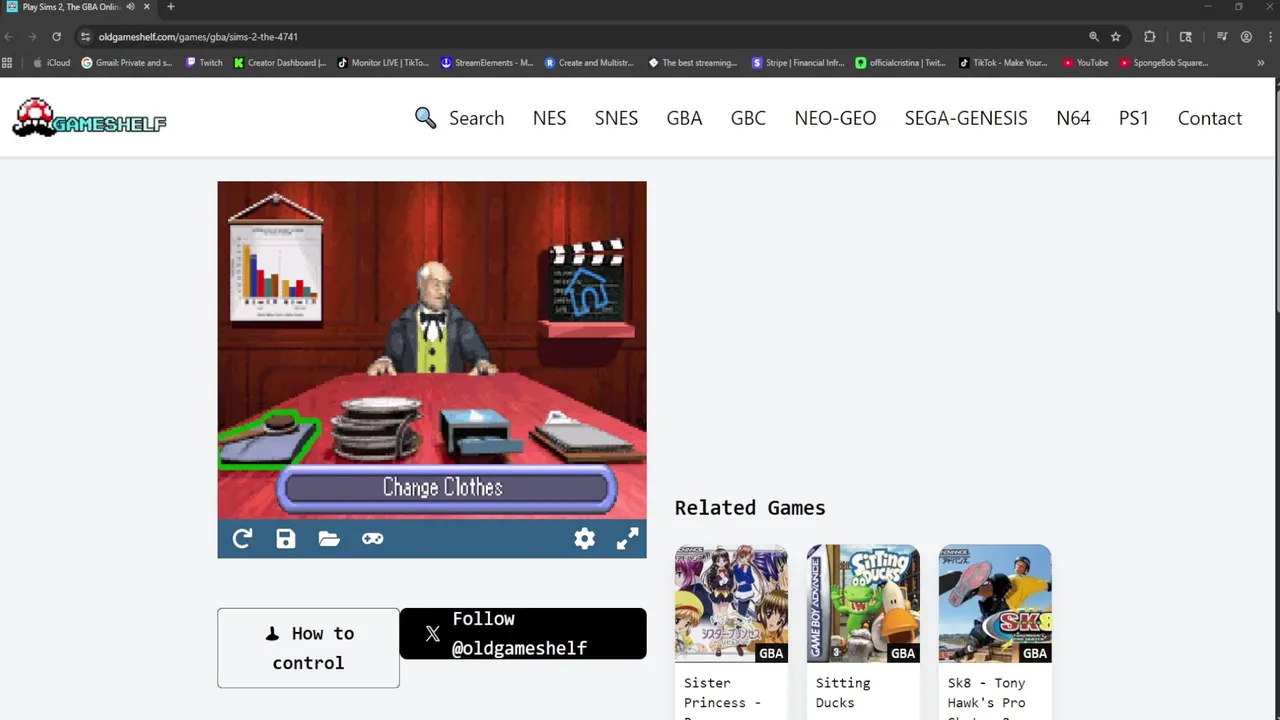Mute the tab via speaker icon
Viewport: 1280px width, 720px height.
point(130,7)
